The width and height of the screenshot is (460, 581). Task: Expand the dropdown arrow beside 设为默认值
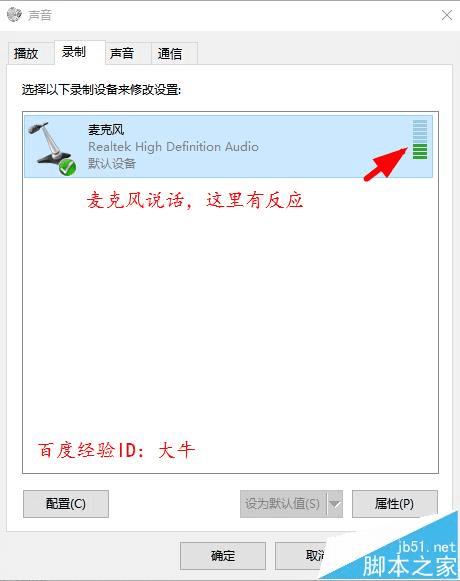335,504
